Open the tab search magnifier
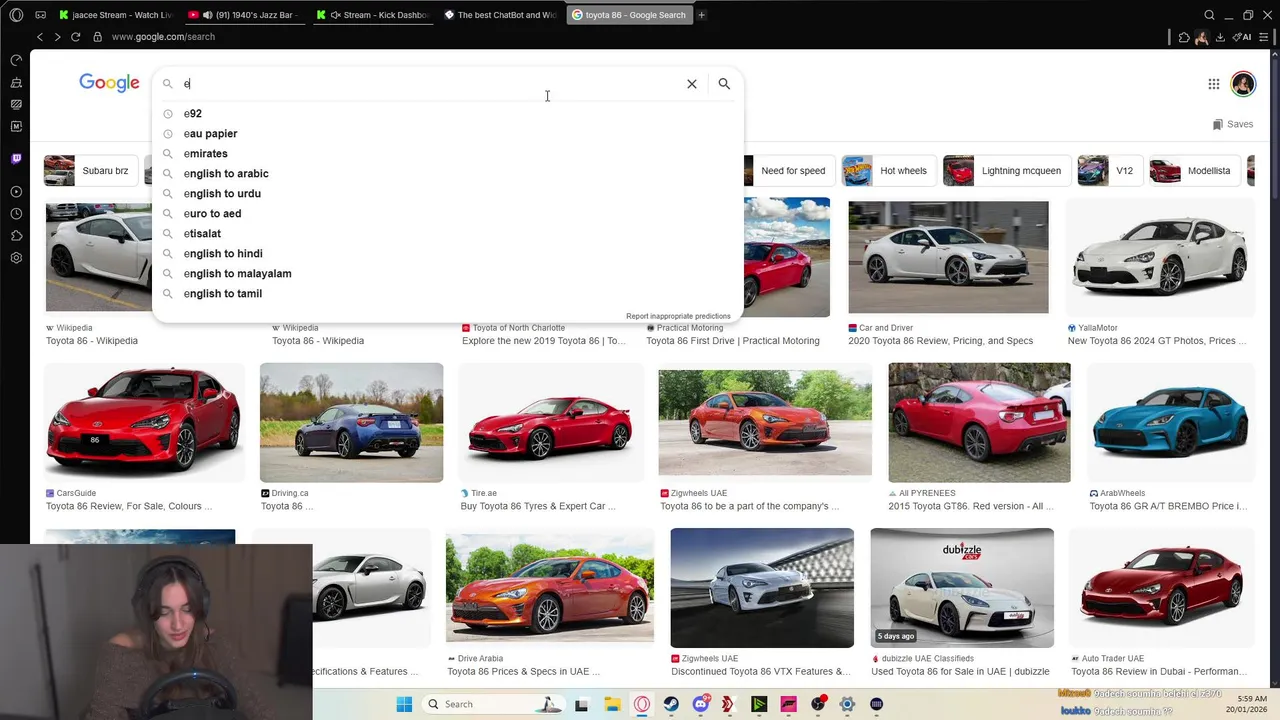Image resolution: width=1280 pixels, height=720 pixels. pyautogui.click(x=1209, y=15)
